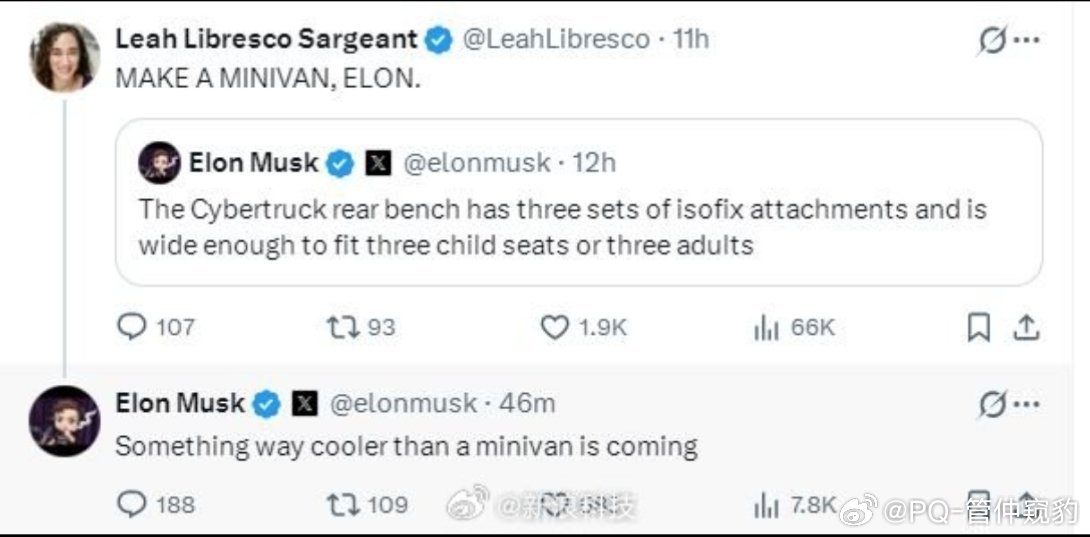Like the tweet with 1.9K likes

click(x=554, y=327)
